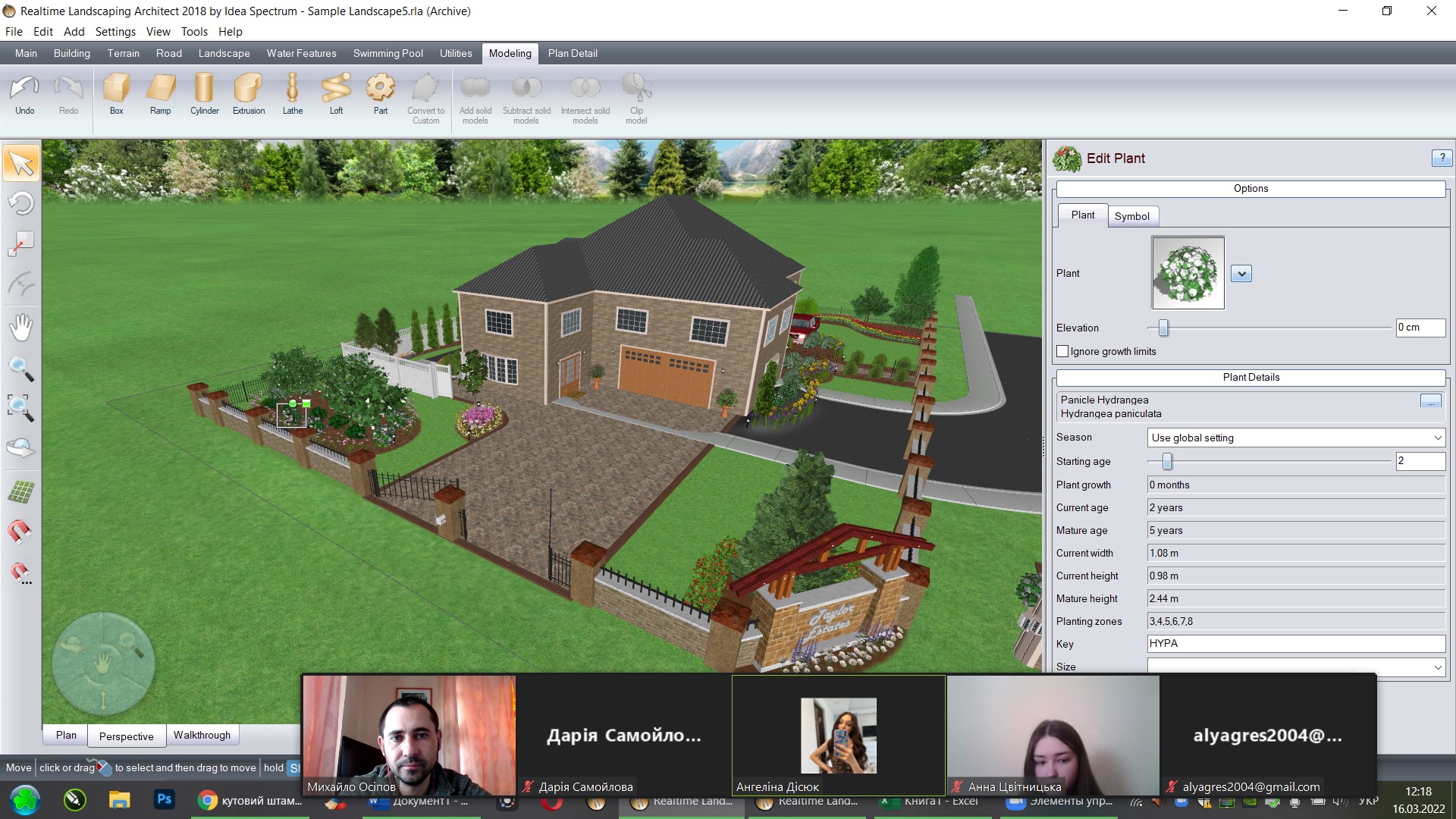The height and width of the screenshot is (819, 1456).
Task: Open Chrome window in taskbar
Action: click(250, 801)
